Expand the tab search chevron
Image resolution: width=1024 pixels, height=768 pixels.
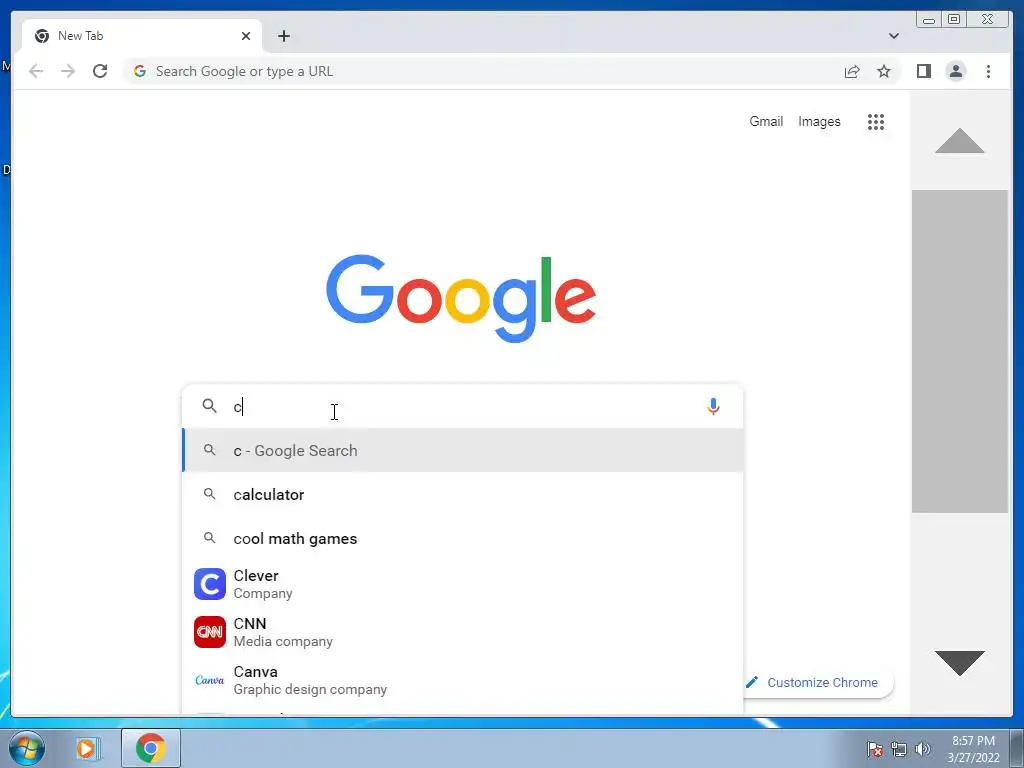893,36
